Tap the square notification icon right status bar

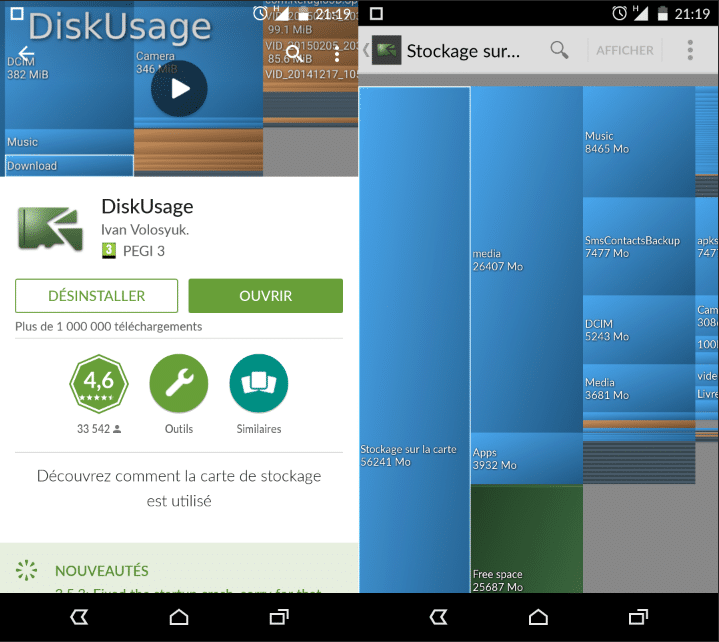pyautogui.click(x=376, y=14)
